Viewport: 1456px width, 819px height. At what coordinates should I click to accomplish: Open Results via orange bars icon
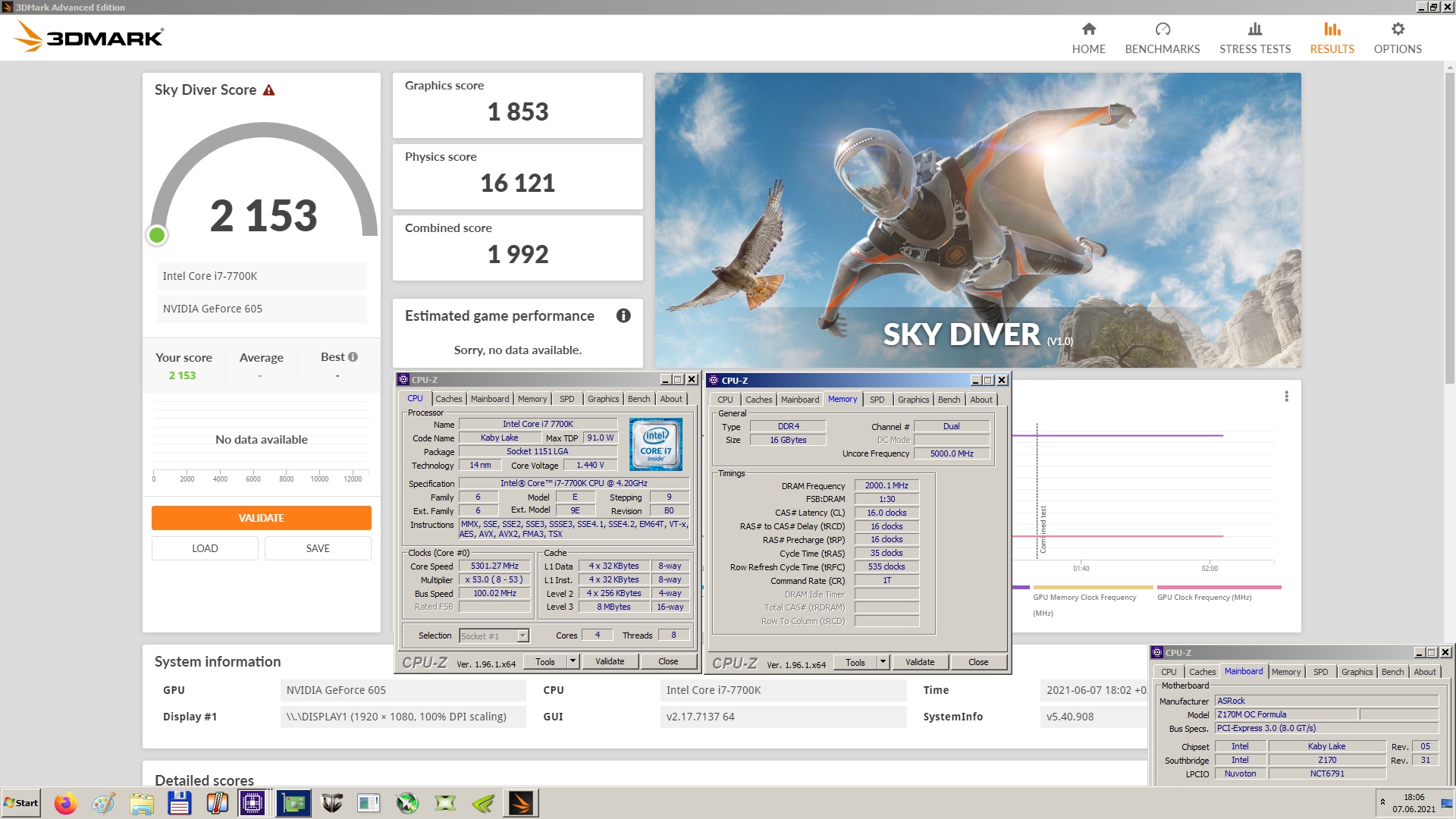click(1332, 29)
